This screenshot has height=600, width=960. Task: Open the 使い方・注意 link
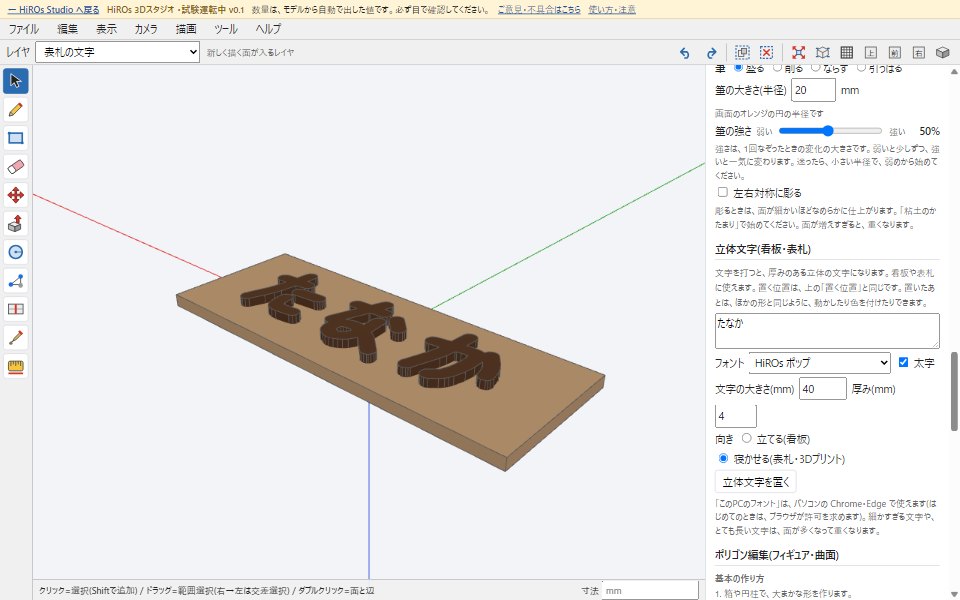point(612,10)
